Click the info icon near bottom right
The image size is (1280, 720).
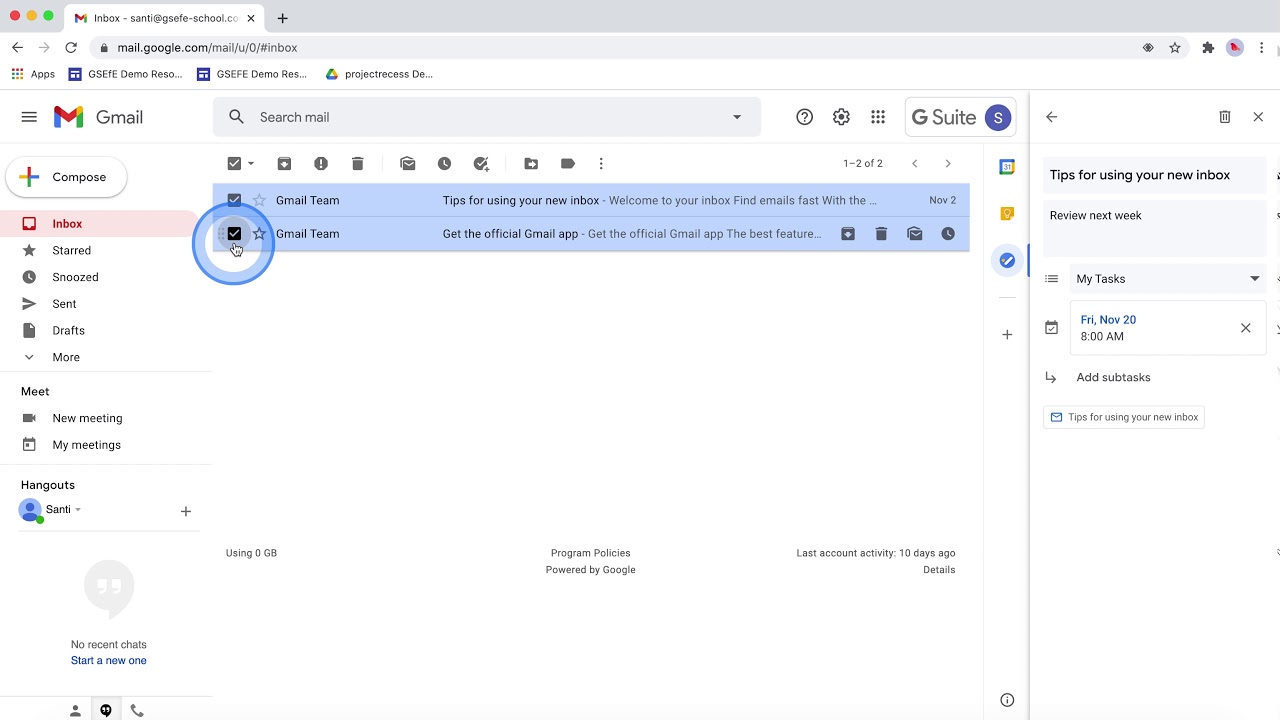[1007, 700]
